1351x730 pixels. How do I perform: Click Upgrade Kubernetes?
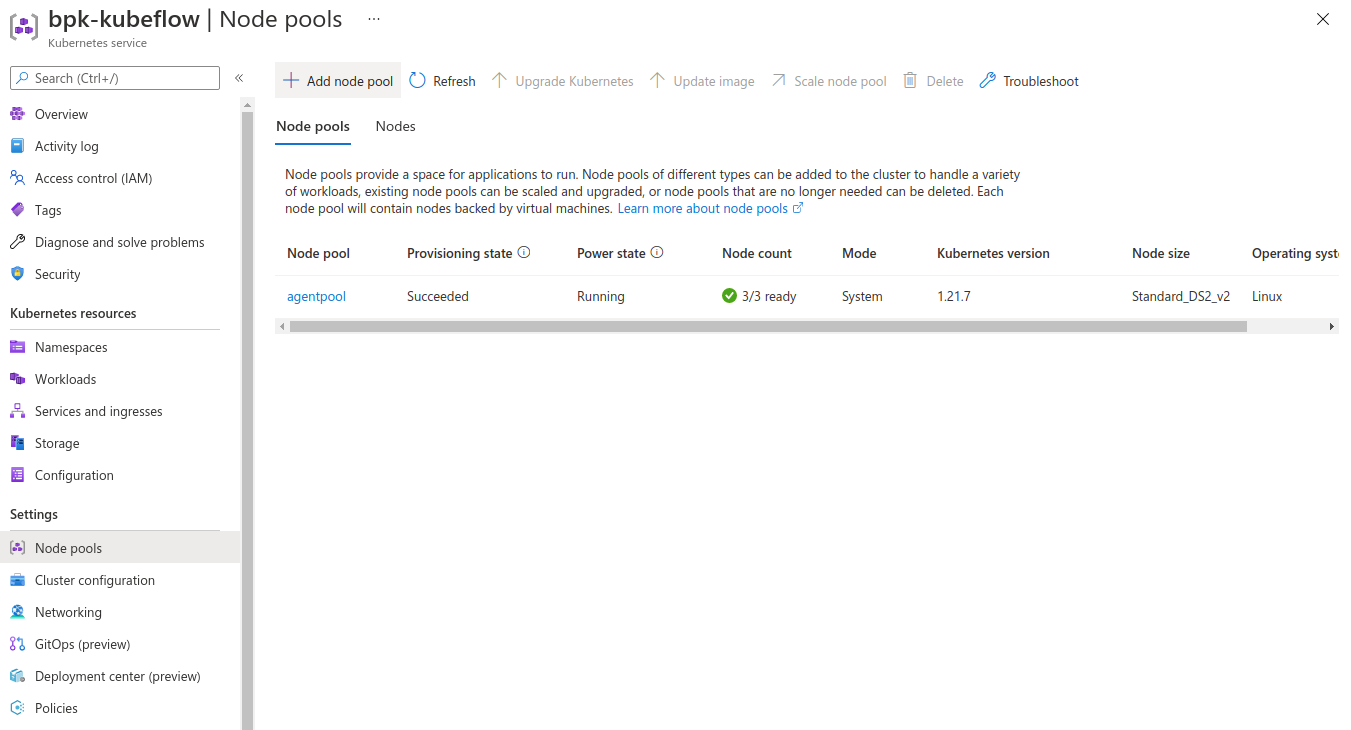563,81
